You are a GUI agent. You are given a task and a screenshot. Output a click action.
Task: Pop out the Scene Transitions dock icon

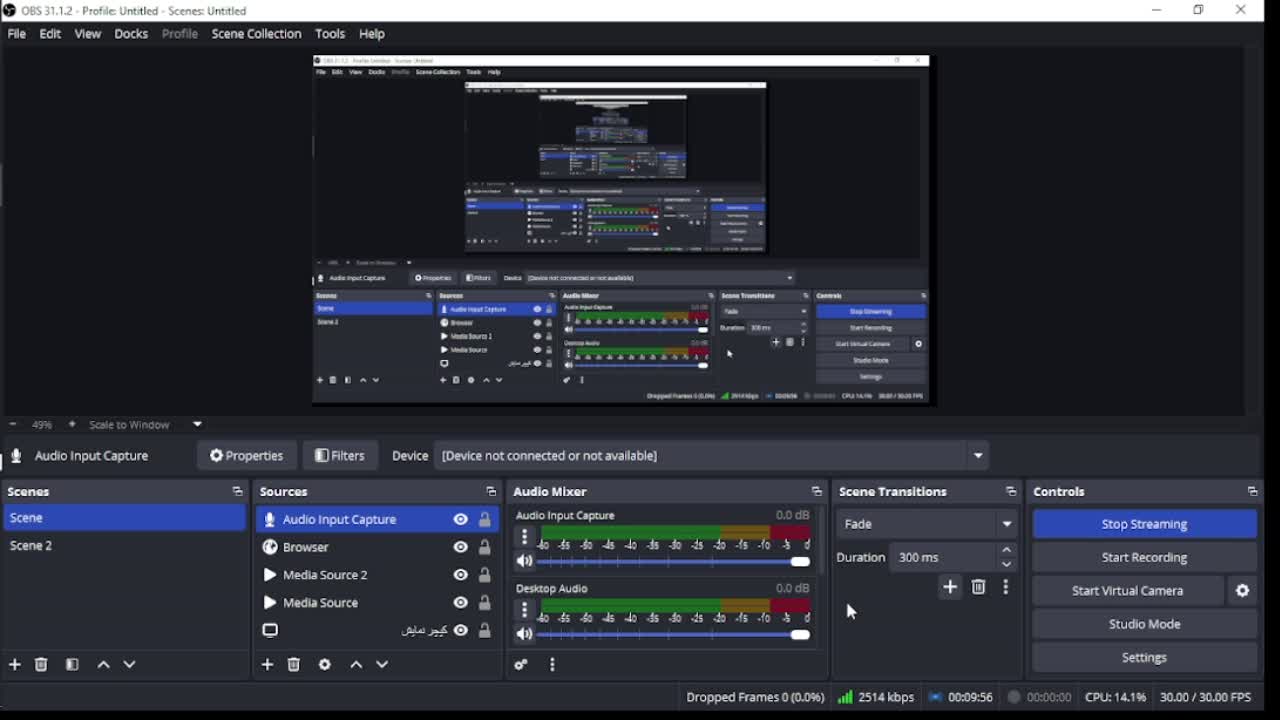click(1011, 492)
